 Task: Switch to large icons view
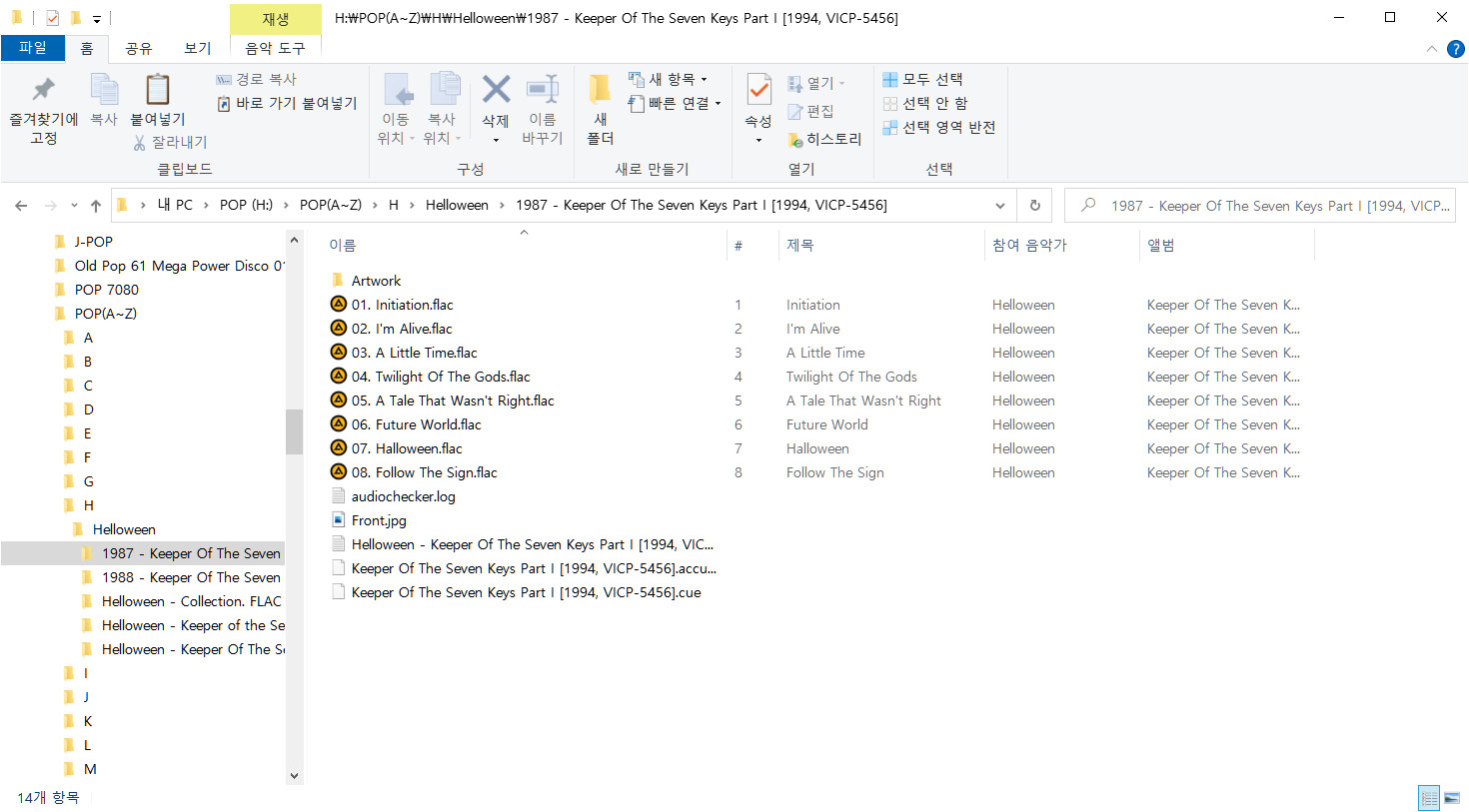1452,798
